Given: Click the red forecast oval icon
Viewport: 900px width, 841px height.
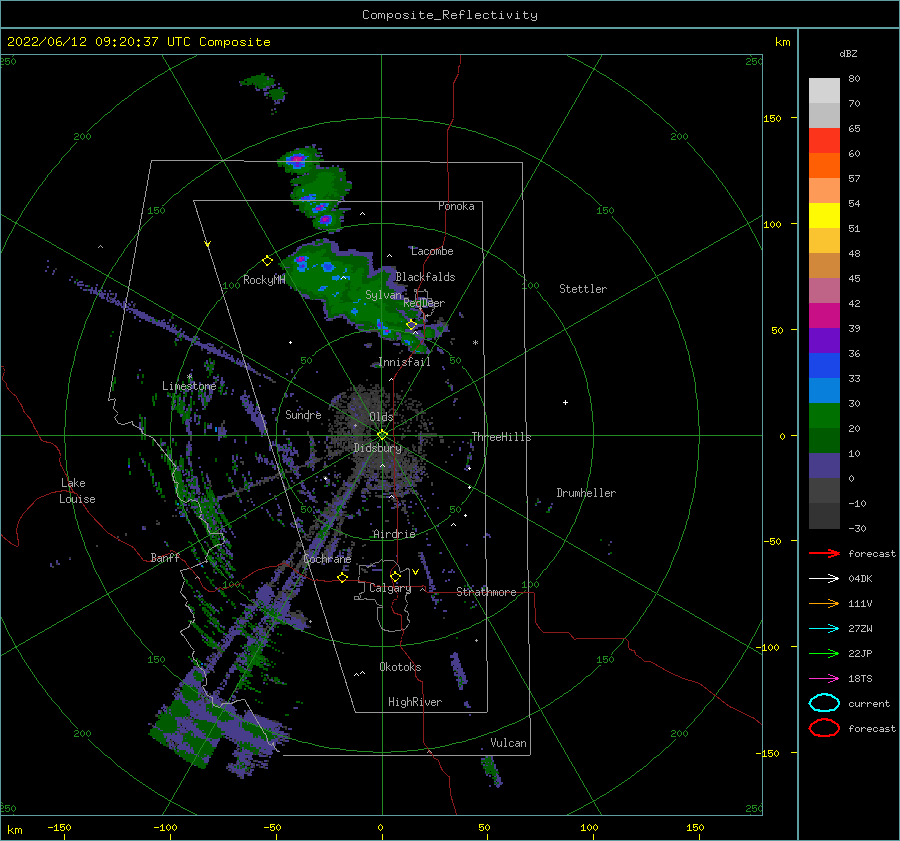Looking at the screenshot, I should 824,728.
